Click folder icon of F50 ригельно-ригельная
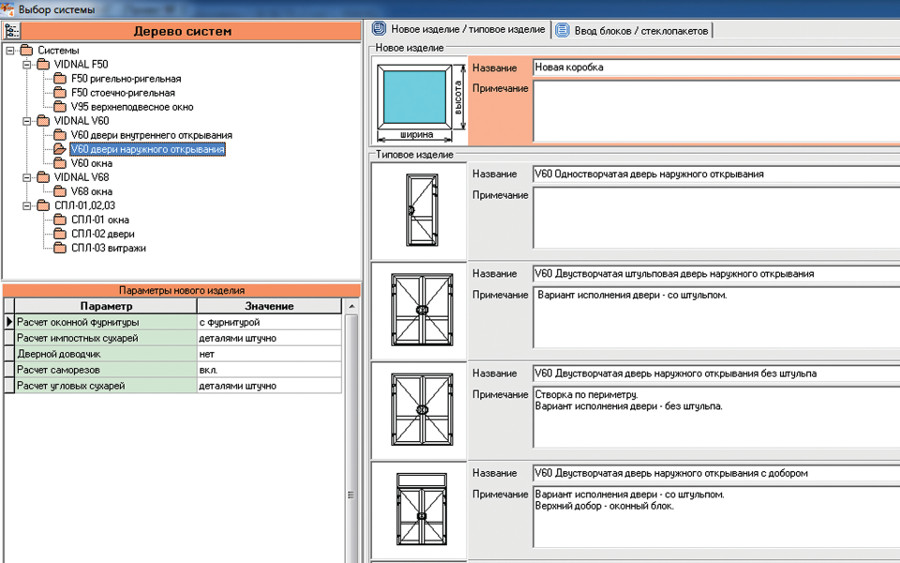 (60, 78)
